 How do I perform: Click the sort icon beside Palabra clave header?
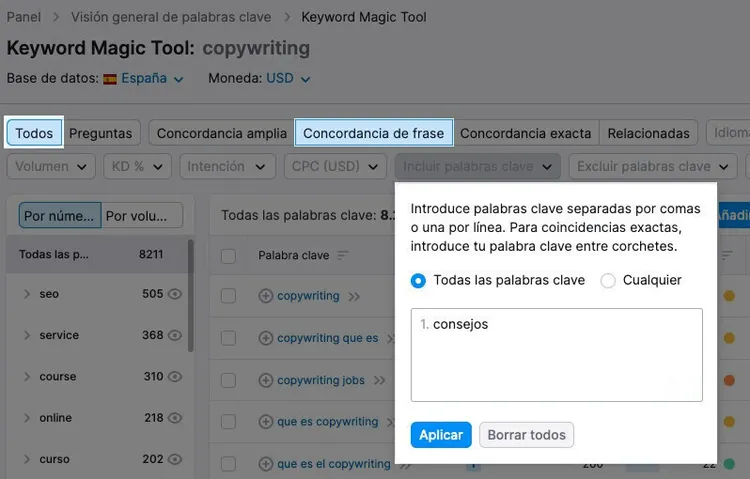pyautogui.click(x=342, y=256)
